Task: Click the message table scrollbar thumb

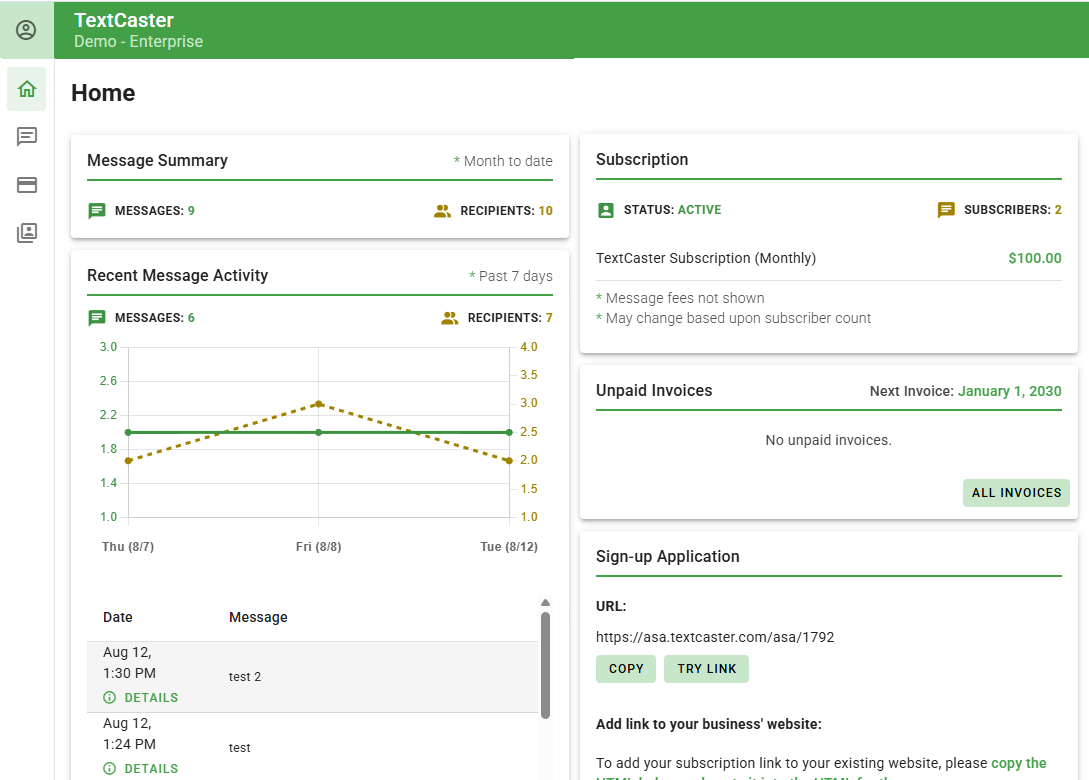Action: click(x=545, y=665)
